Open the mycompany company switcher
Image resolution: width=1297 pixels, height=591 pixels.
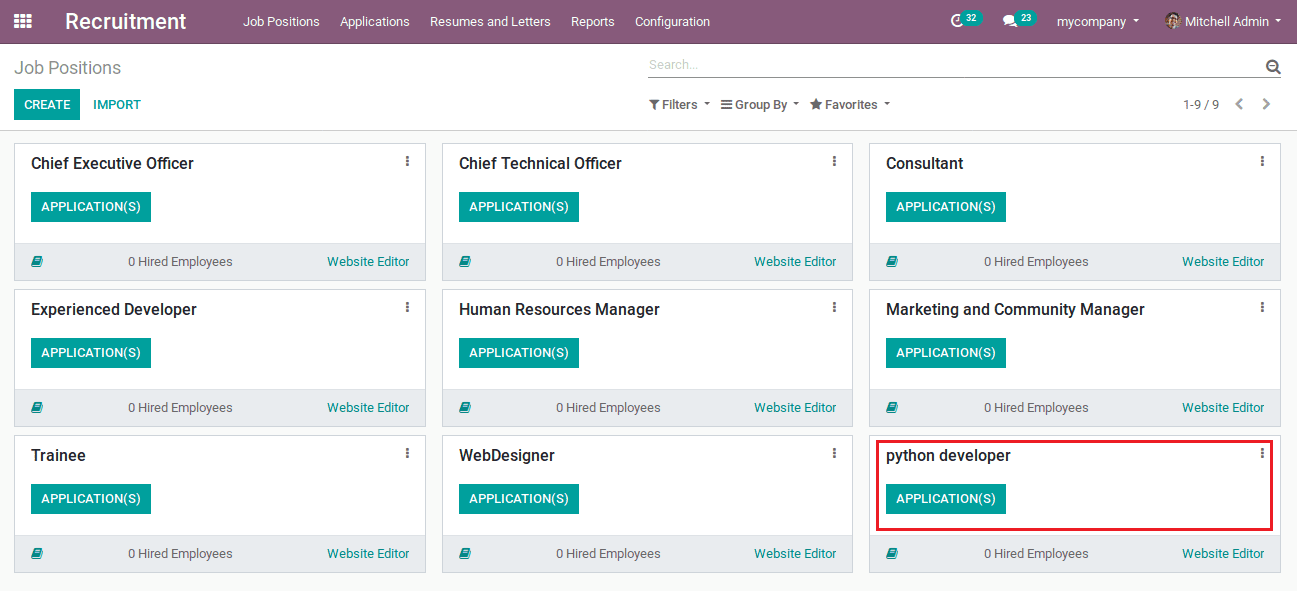click(x=1098, y=21)
